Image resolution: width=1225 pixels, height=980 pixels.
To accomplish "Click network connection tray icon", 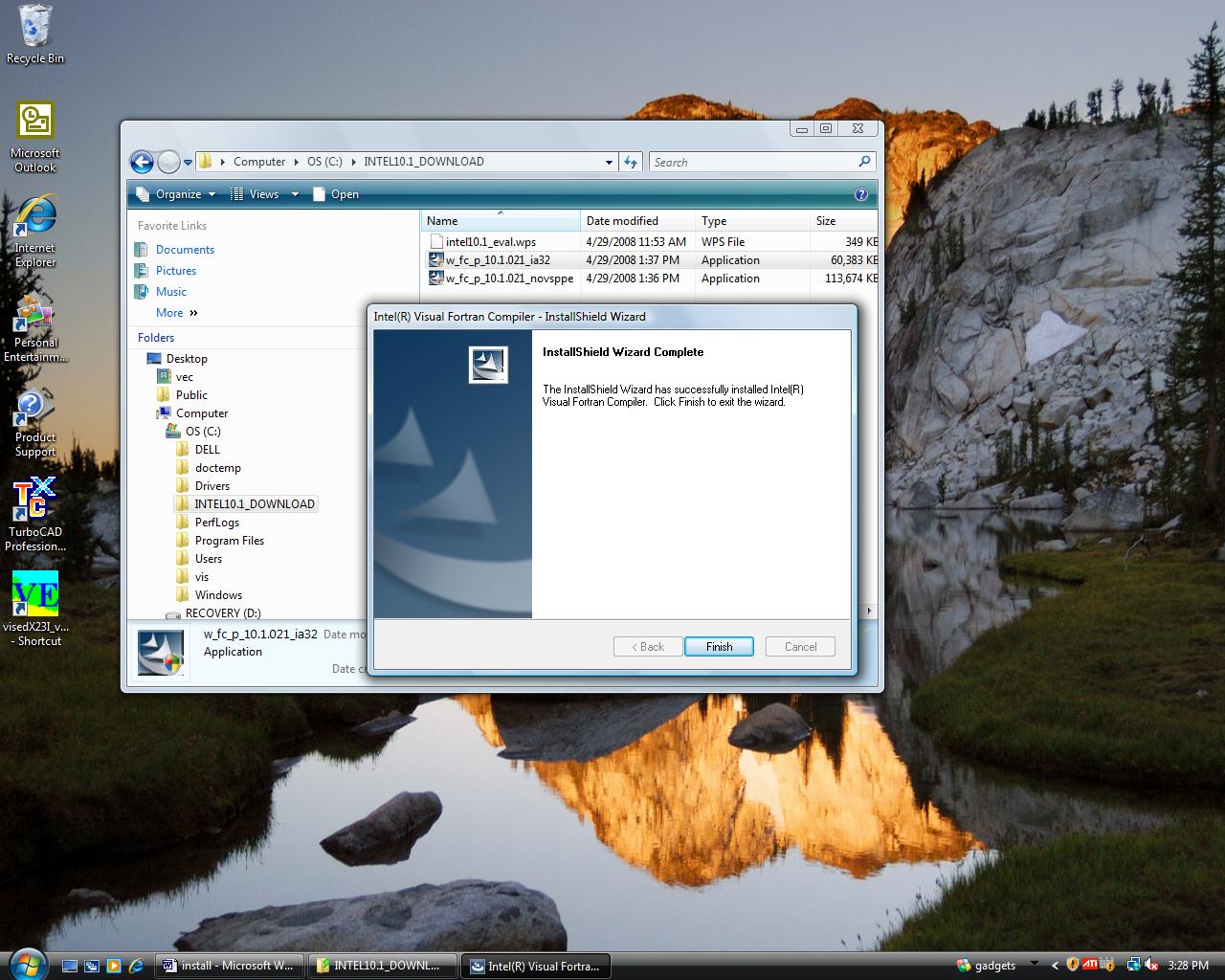I will pos(1133,966).
